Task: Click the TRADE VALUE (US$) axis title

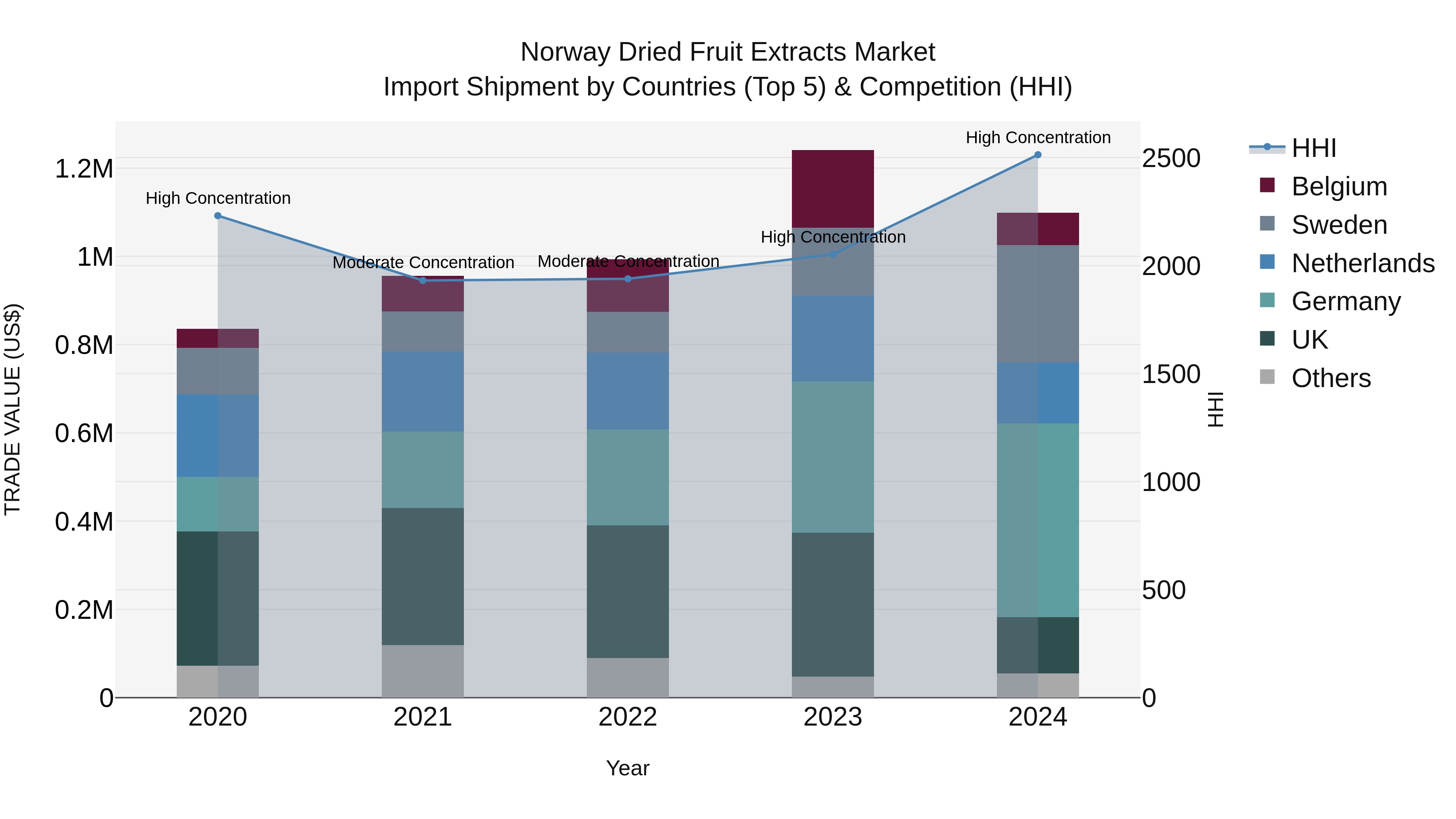Action: point(13,409)
